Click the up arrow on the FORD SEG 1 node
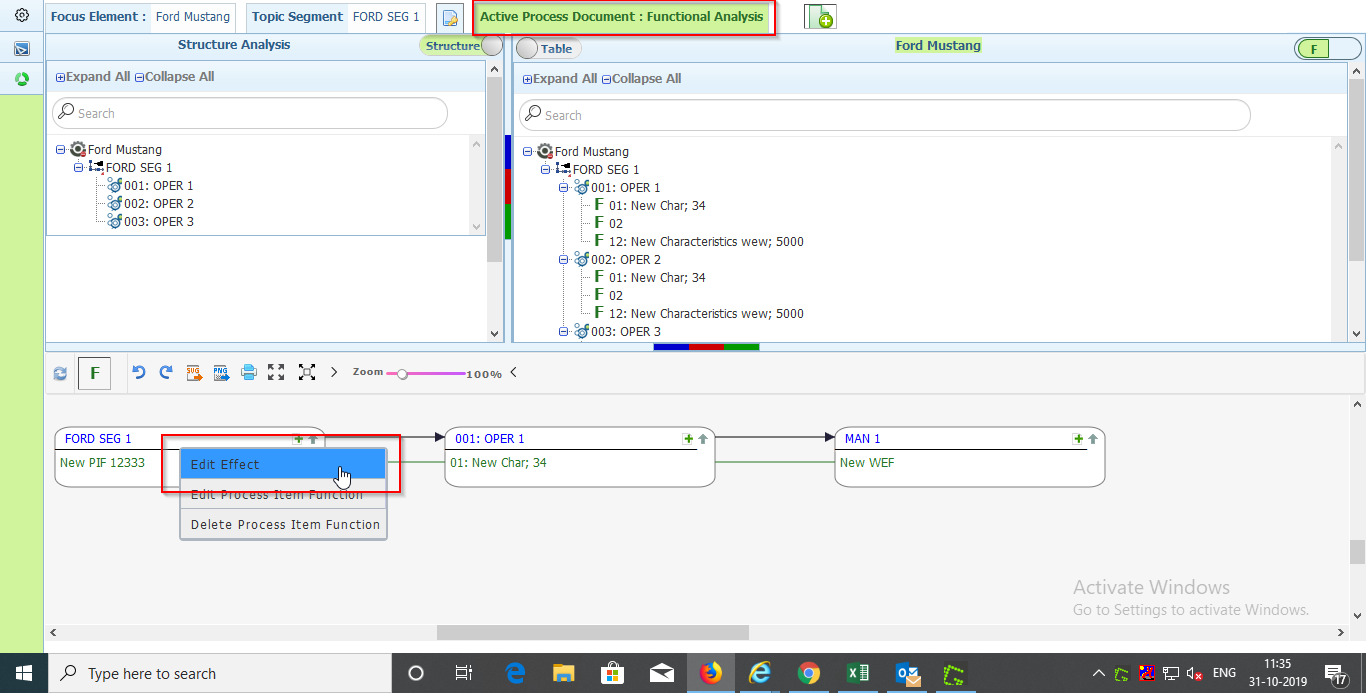Image resolution: width=1366 pixels, height=693 pixels. click(x=312, y=439)
